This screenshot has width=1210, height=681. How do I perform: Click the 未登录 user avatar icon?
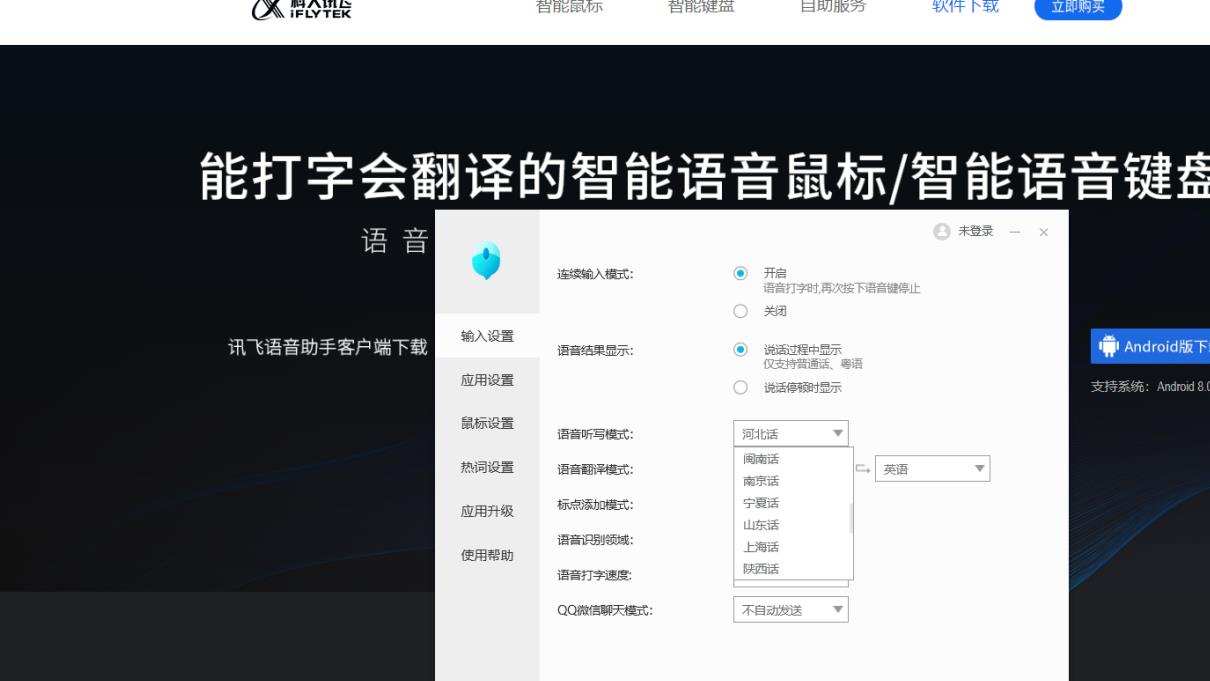tap(941, 232)
